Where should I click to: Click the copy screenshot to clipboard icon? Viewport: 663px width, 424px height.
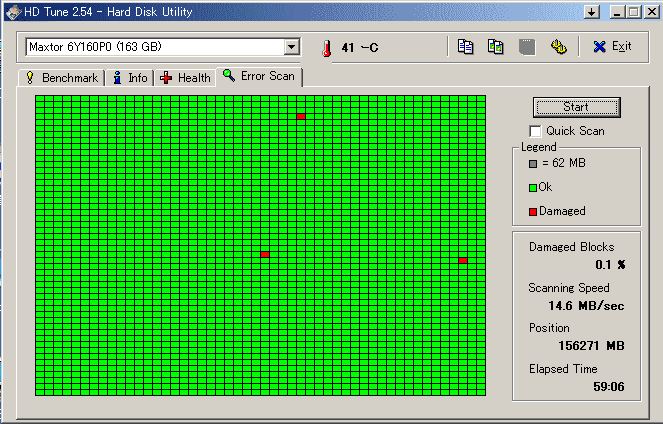pyautogui.click(x=496, y=47)
